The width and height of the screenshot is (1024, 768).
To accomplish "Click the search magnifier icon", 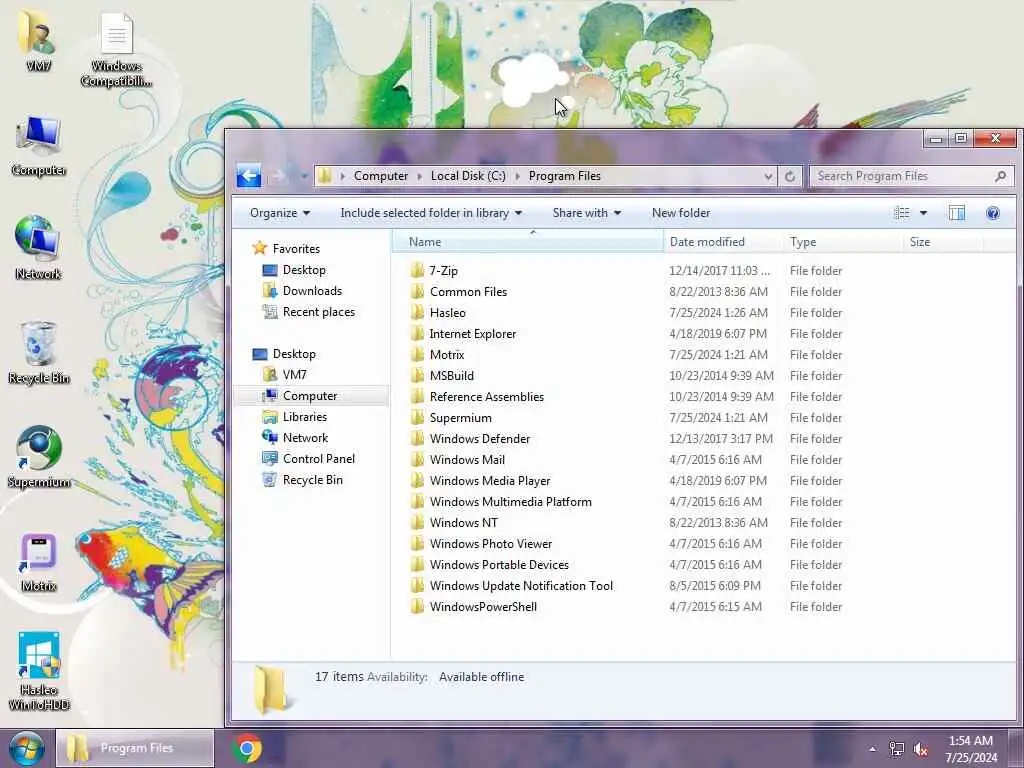I will (1000, 176).
